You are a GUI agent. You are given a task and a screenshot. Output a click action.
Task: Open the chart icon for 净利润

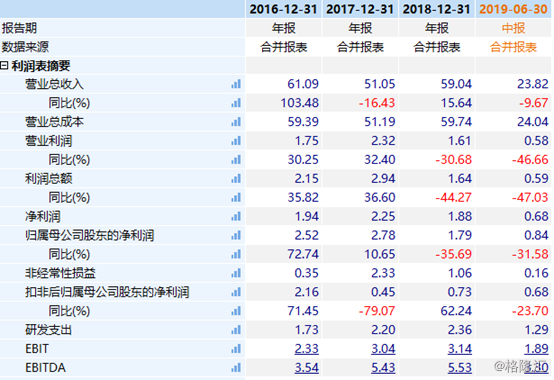[236, 216]
